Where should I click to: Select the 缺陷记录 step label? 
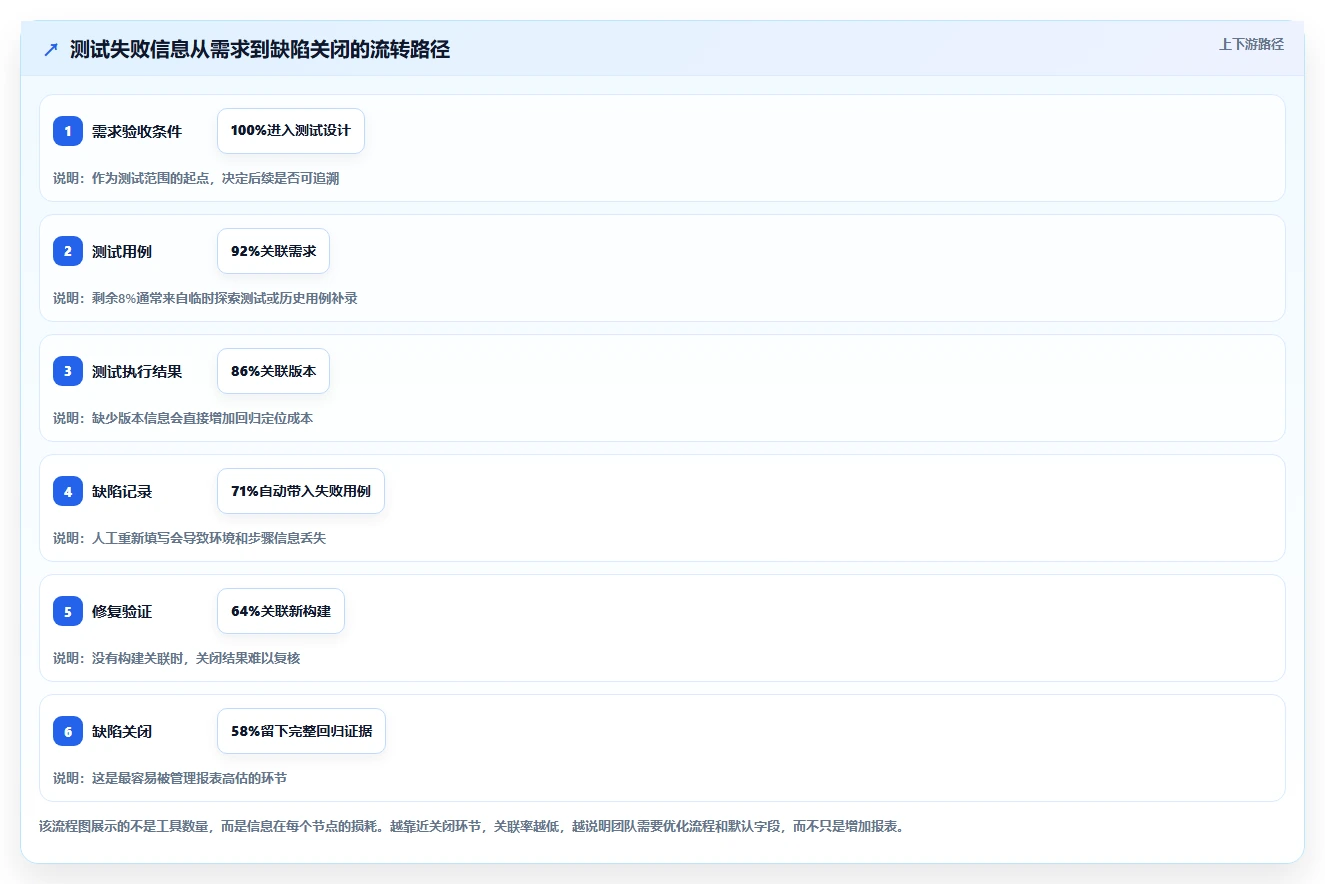coord(122,492)
